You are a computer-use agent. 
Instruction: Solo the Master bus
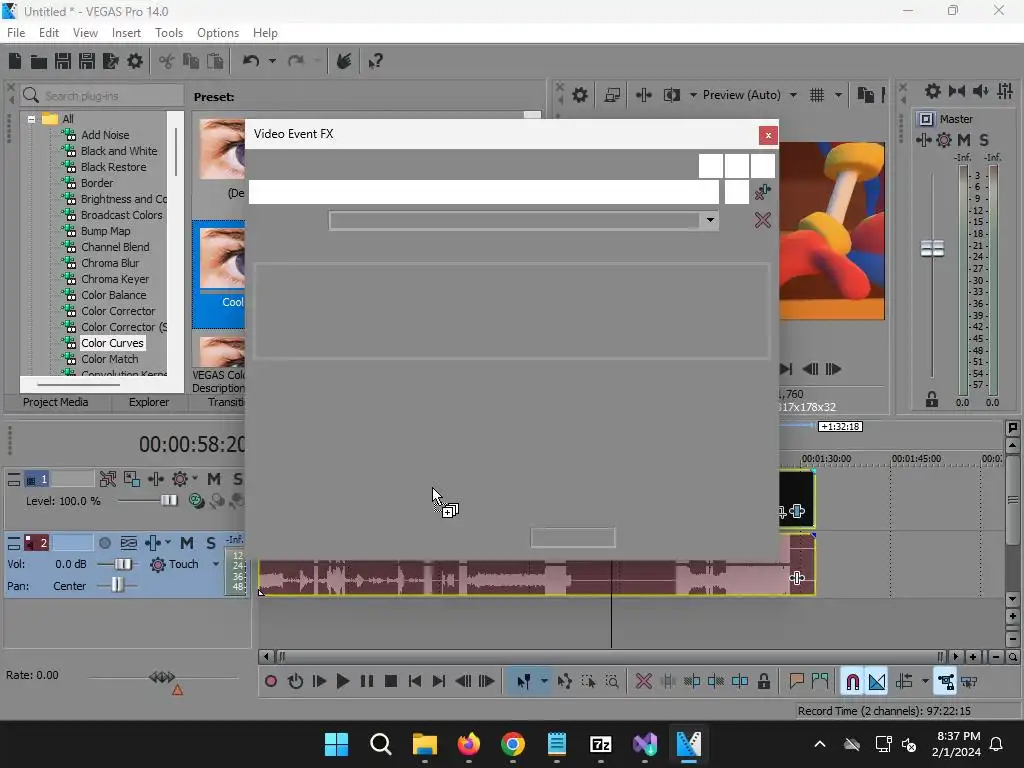click(x=984, y=140)
